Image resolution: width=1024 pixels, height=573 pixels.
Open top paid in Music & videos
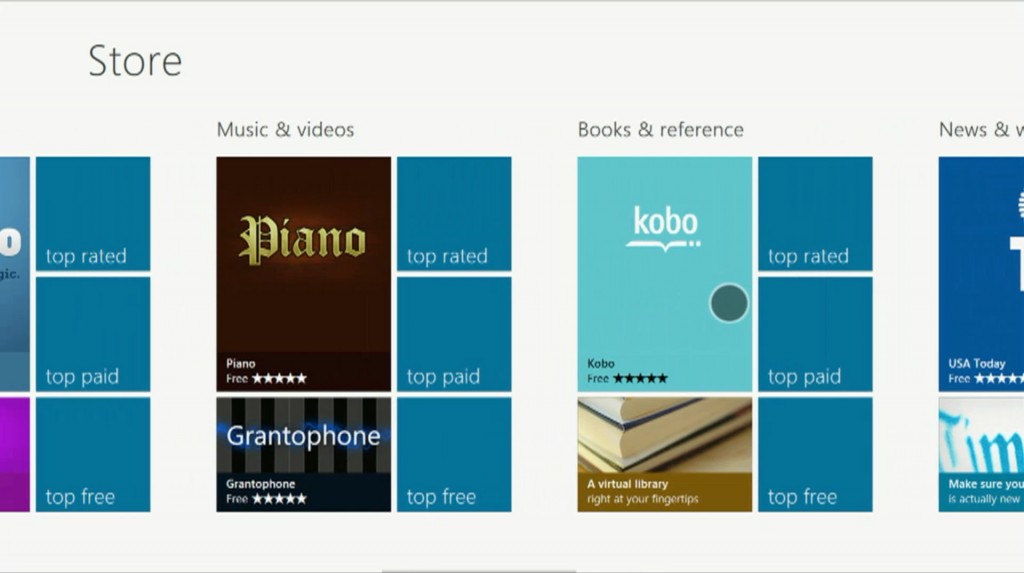(x=454, y=335)
